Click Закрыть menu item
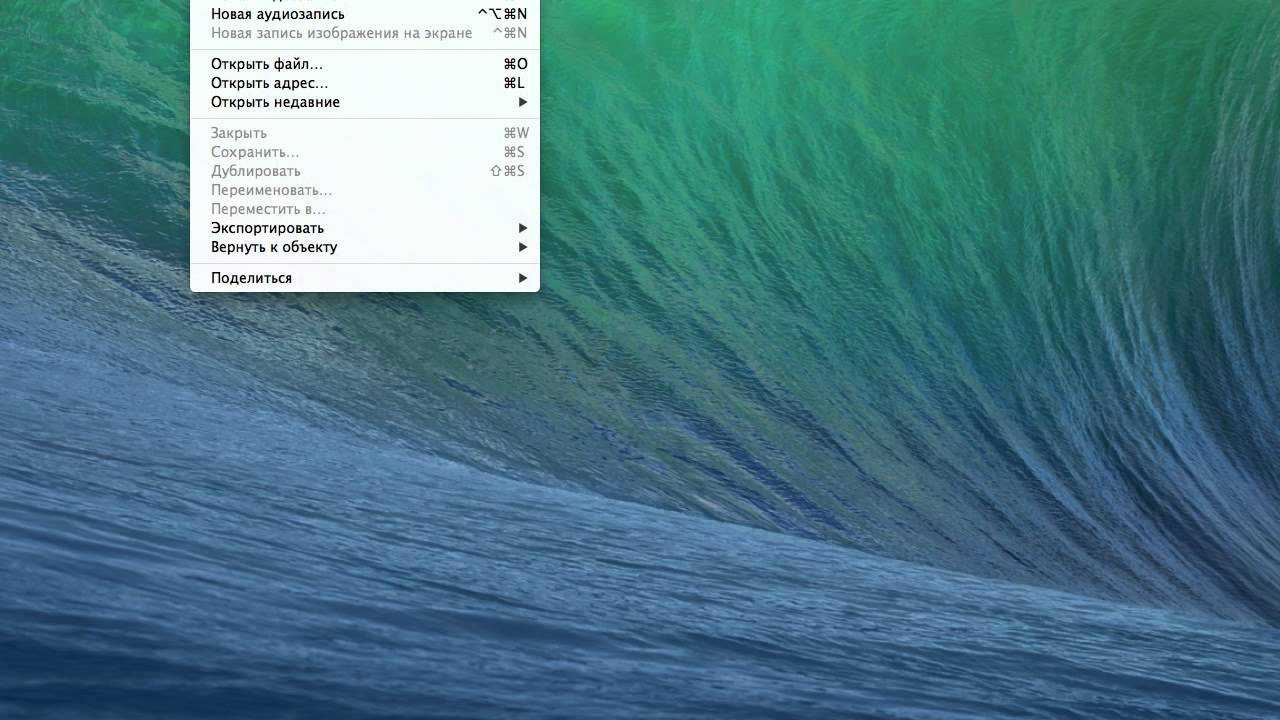This screenshot has width=1280, height=720. pos(365,133)
